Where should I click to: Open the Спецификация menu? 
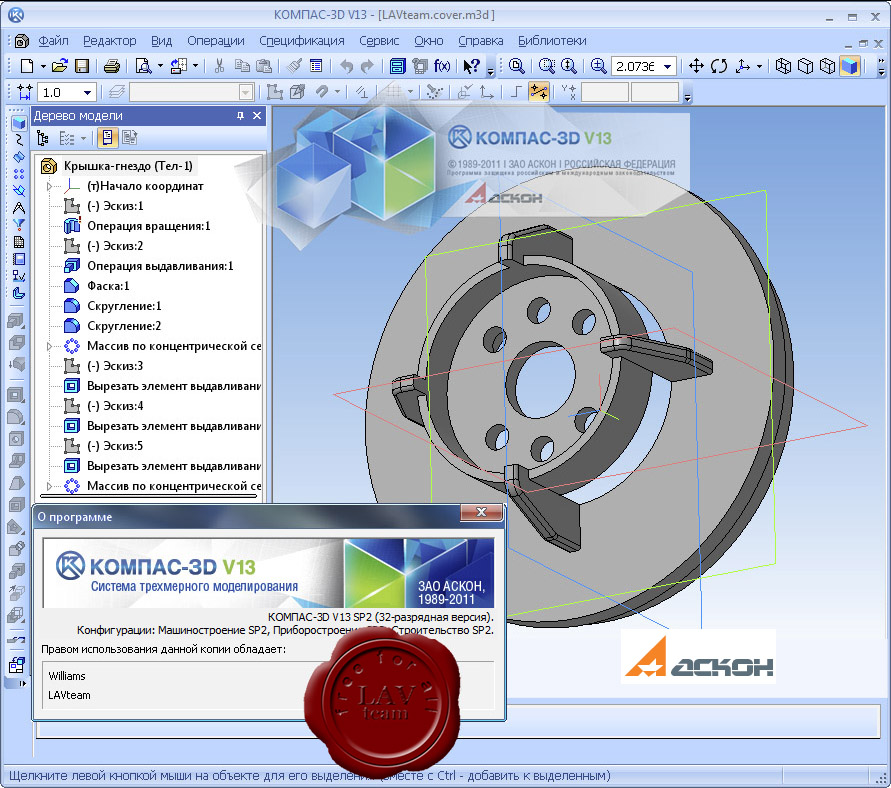coord(302,41)
